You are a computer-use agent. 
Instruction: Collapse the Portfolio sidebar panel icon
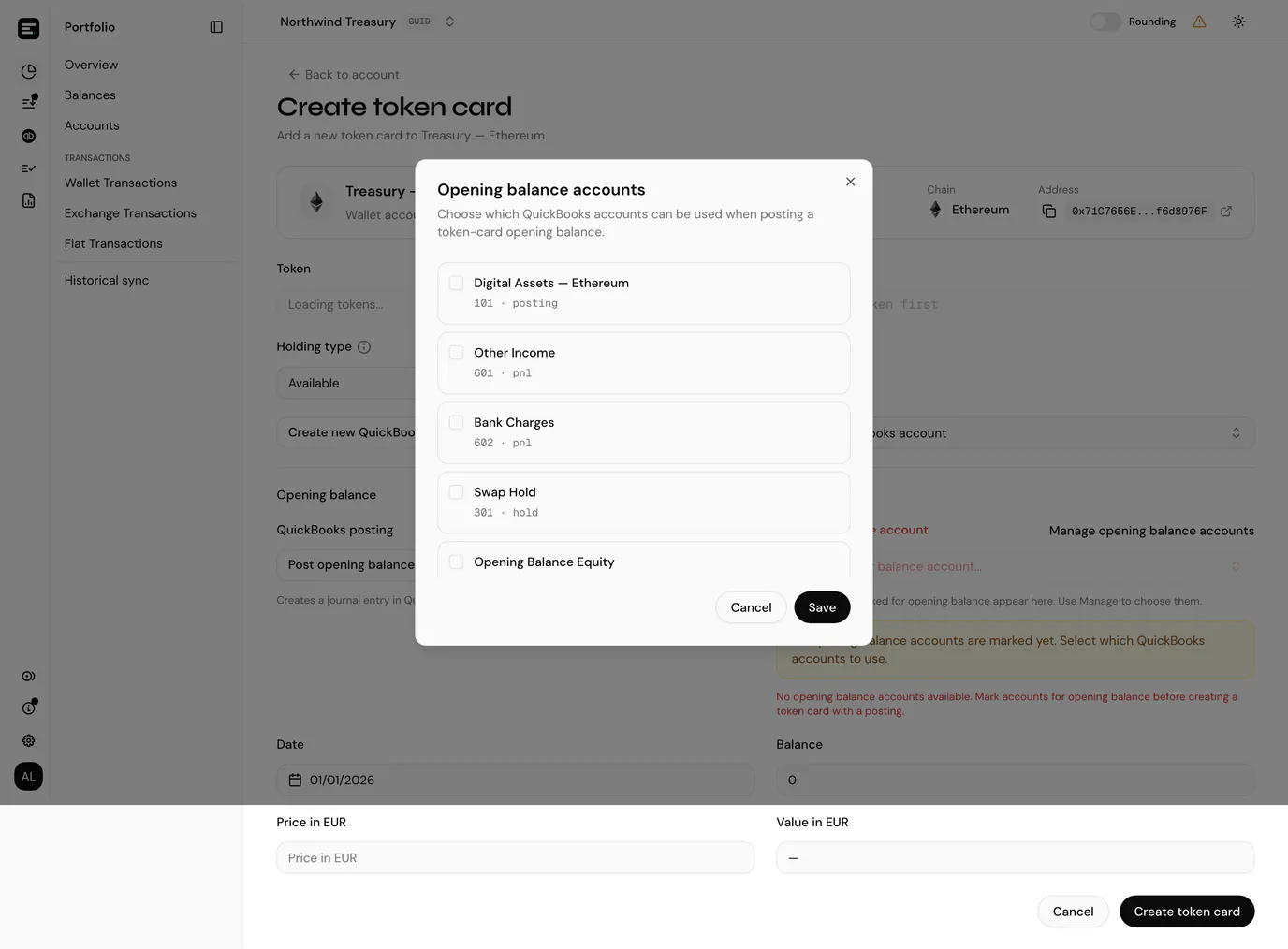(216, 27)
